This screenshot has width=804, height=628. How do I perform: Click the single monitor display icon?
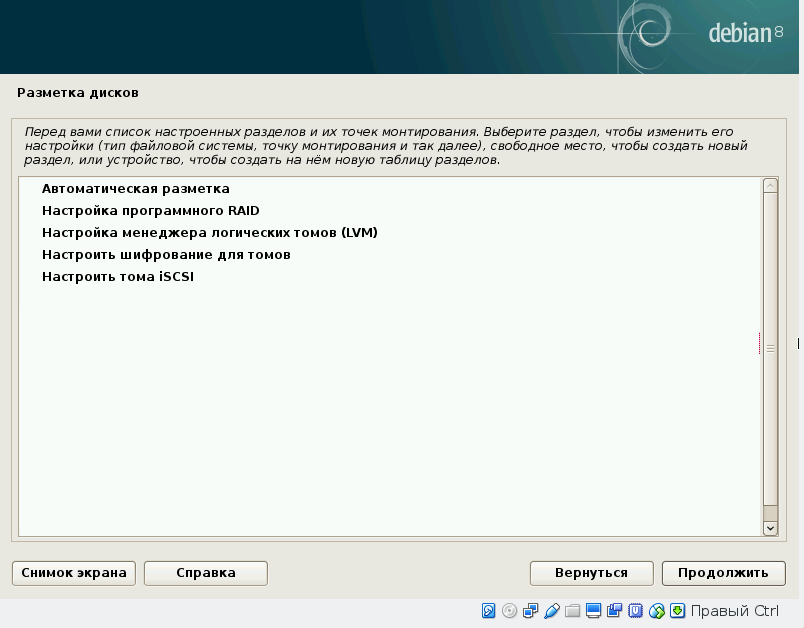coord(594,611)
